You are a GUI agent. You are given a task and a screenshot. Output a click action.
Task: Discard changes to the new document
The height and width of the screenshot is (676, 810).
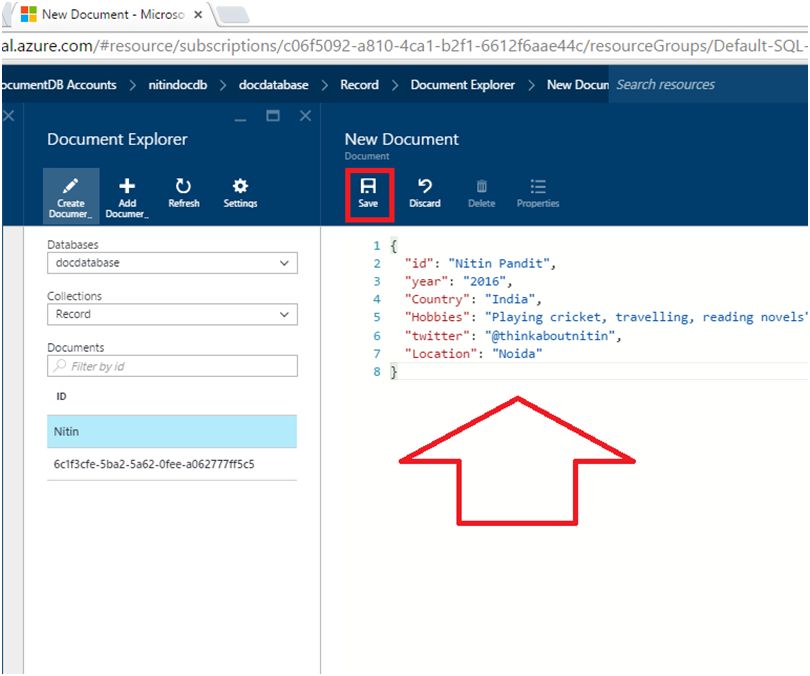425,193
